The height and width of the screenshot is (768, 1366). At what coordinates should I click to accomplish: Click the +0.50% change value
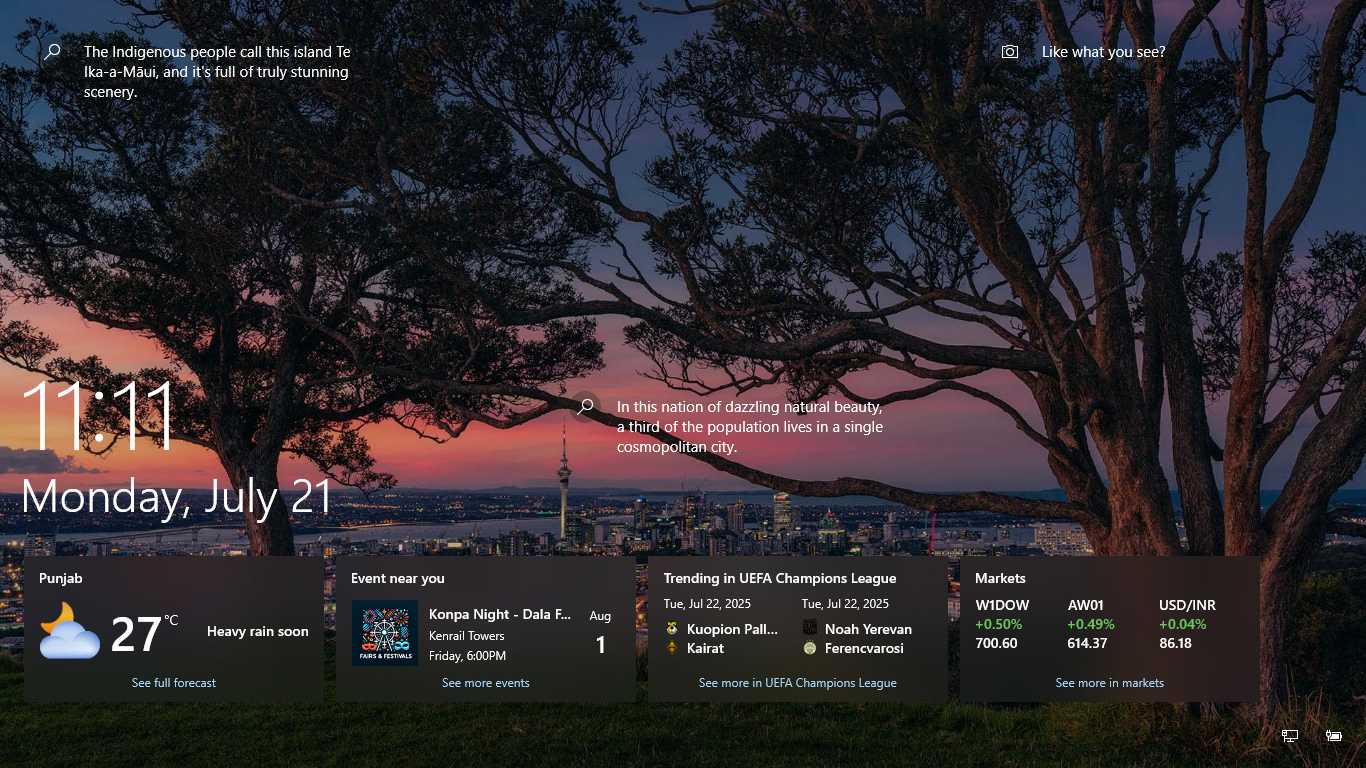click(999, 624)
